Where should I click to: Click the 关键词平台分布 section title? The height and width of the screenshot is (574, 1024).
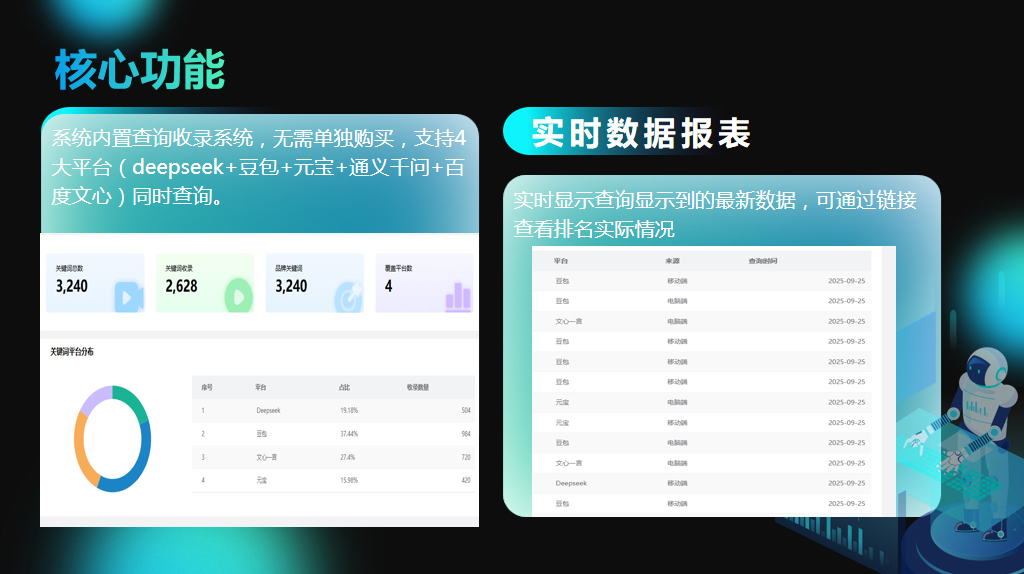(72, 352)
